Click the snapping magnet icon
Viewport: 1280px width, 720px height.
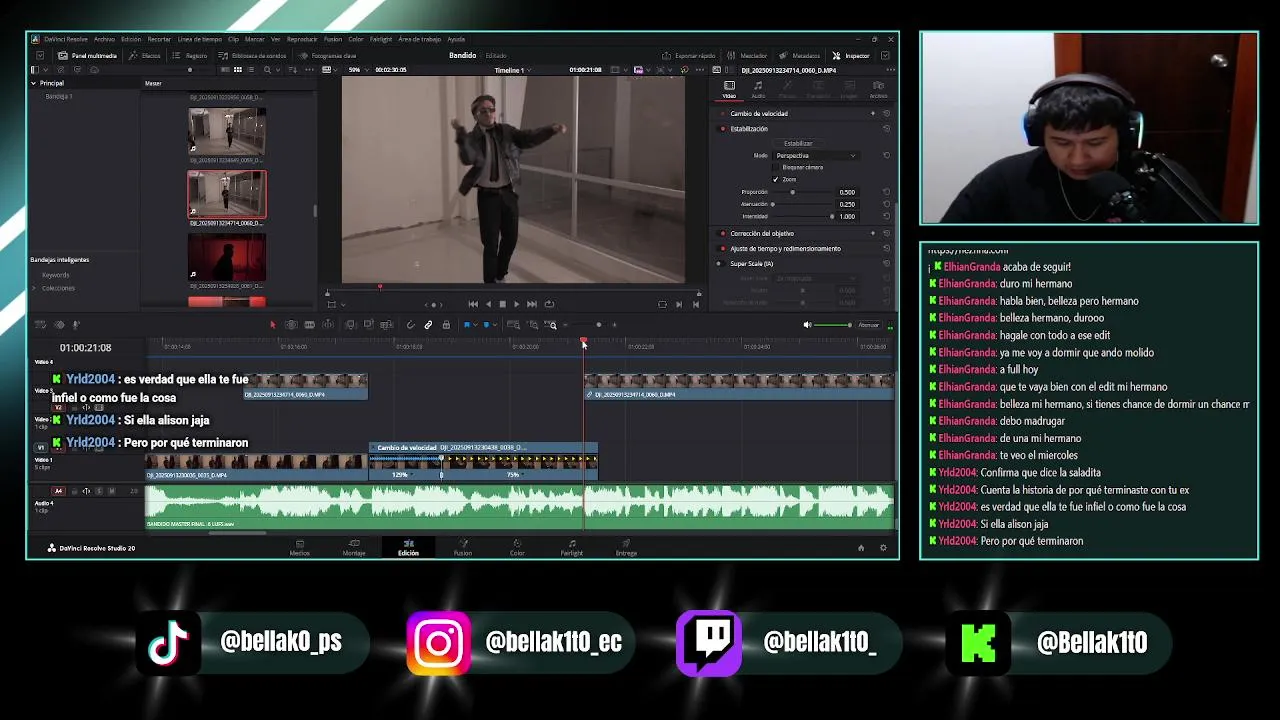pos(410,325)
